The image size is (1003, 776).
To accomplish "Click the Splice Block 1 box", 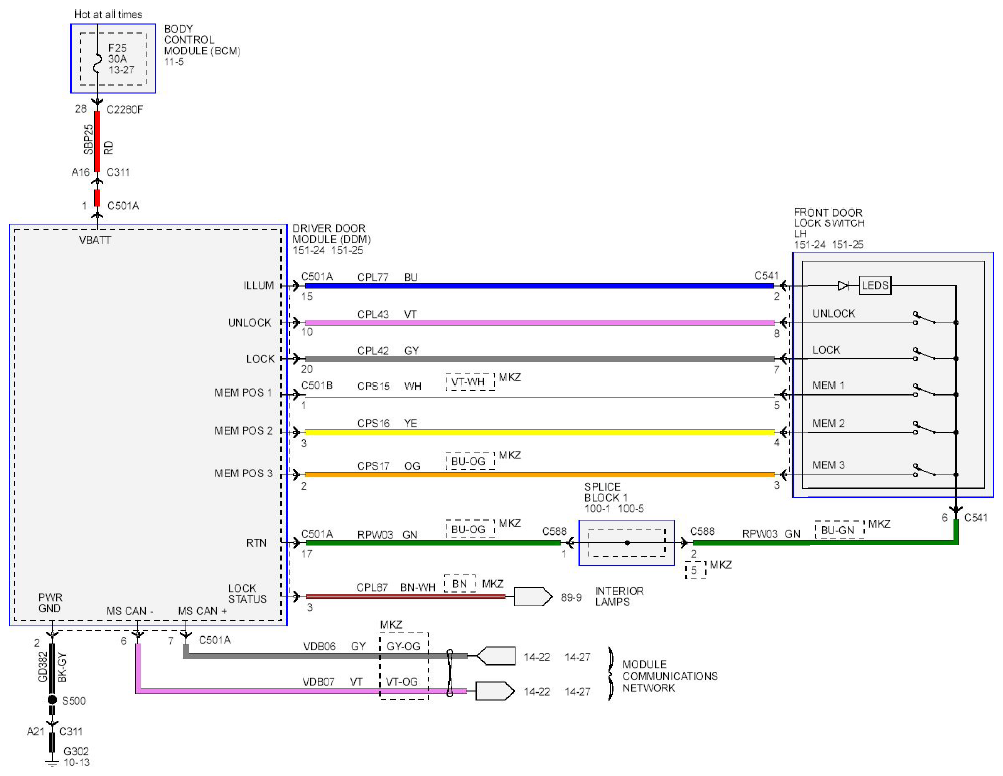I will 626,542.
